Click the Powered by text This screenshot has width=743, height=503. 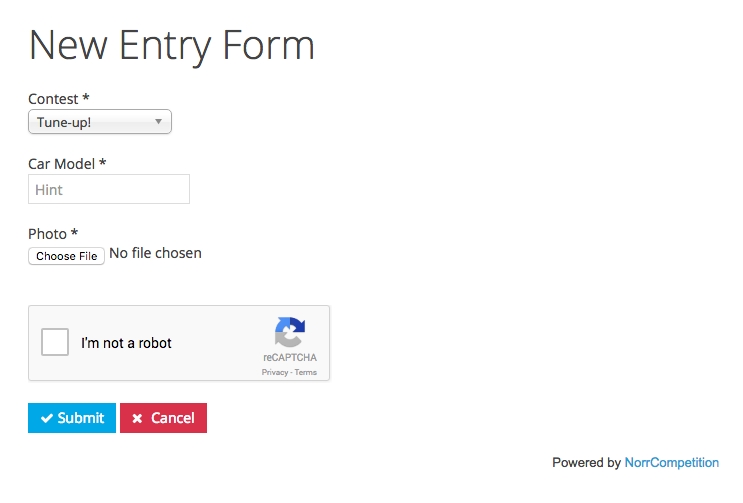(586, 463)
